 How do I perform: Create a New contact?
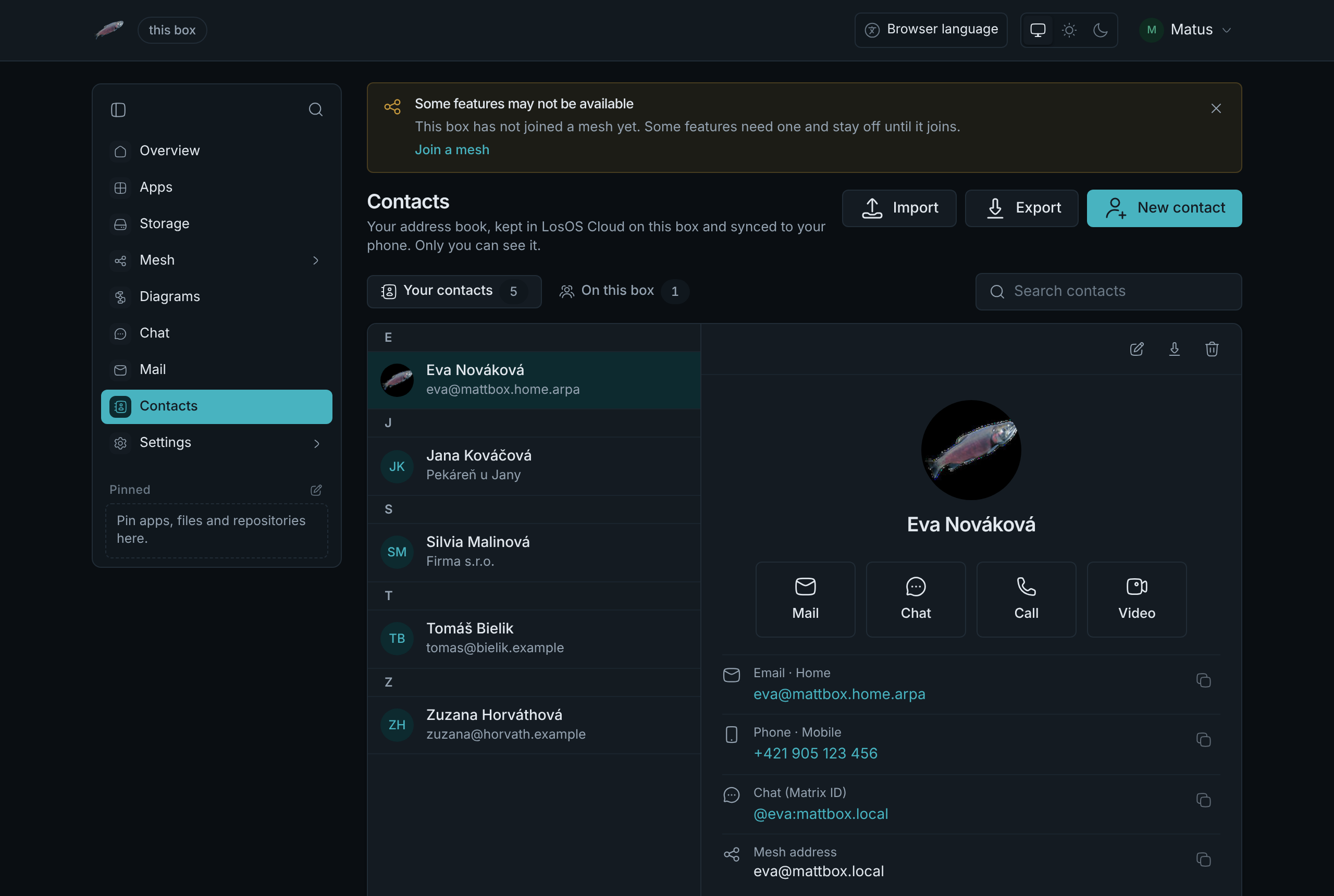(x=1164, y=208)
